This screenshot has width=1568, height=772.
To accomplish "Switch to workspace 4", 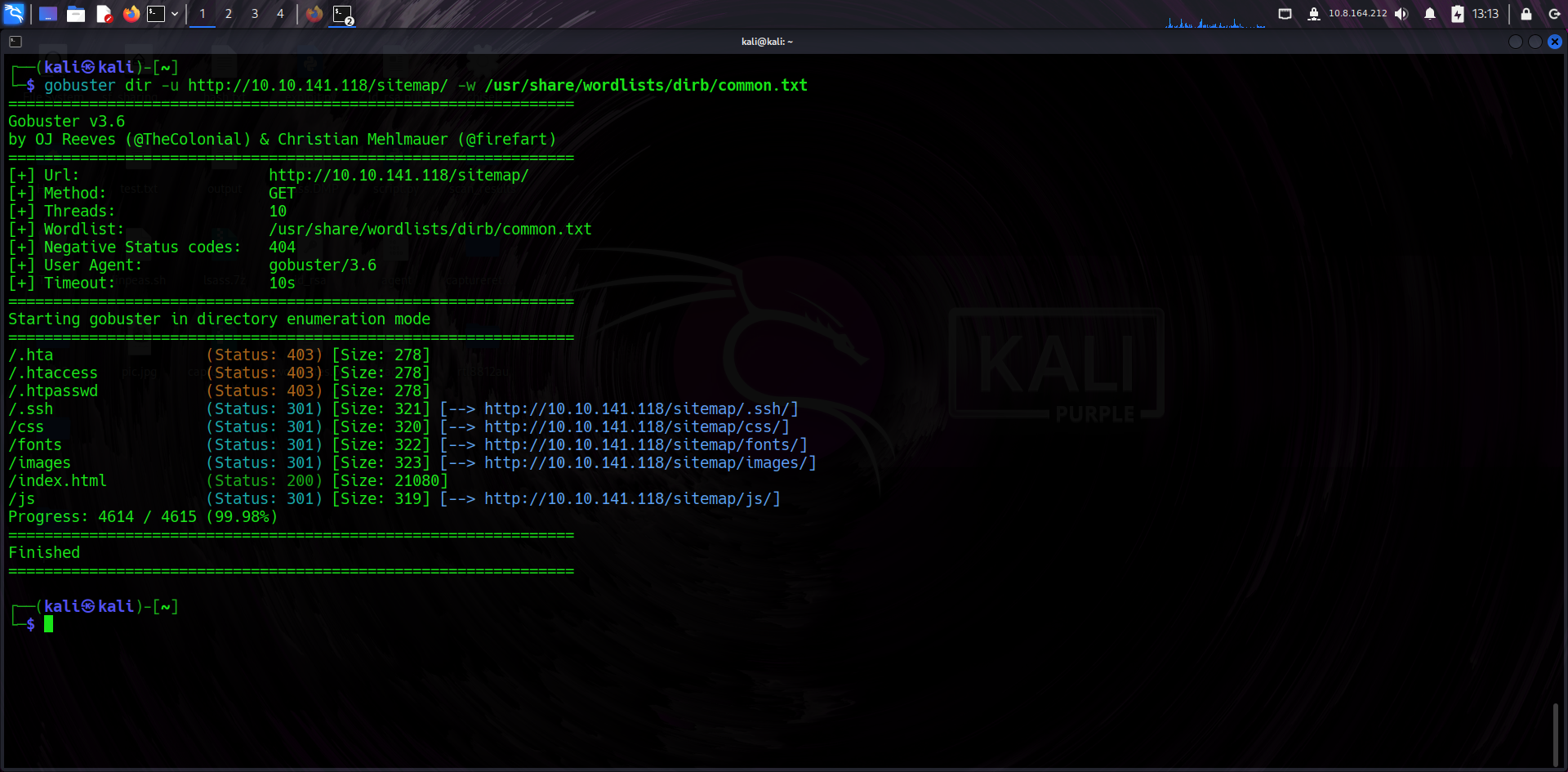I will click(x=280, y=14).
